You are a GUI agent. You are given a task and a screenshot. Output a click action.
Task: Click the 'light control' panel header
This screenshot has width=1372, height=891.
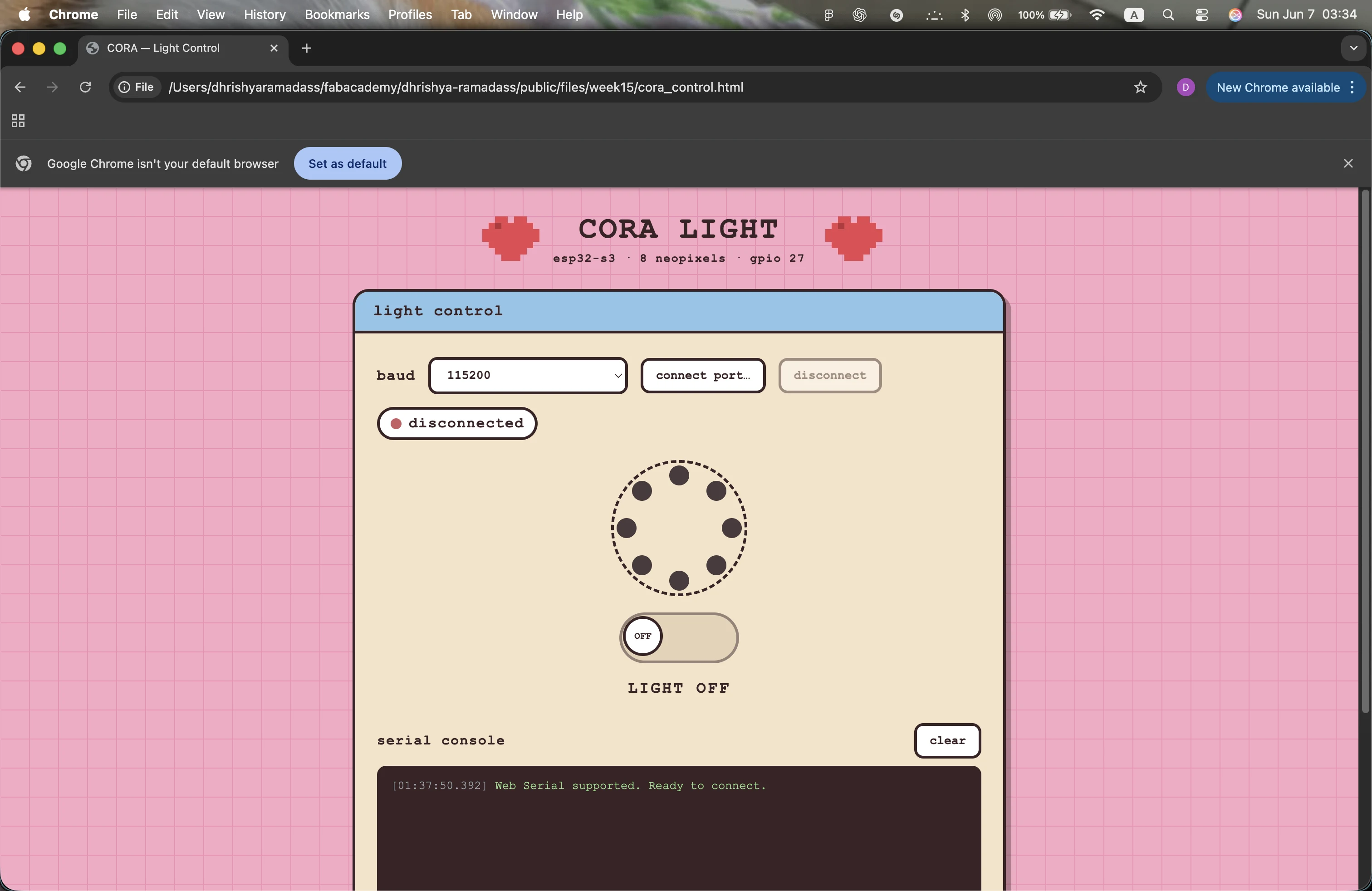click(679, 311)
